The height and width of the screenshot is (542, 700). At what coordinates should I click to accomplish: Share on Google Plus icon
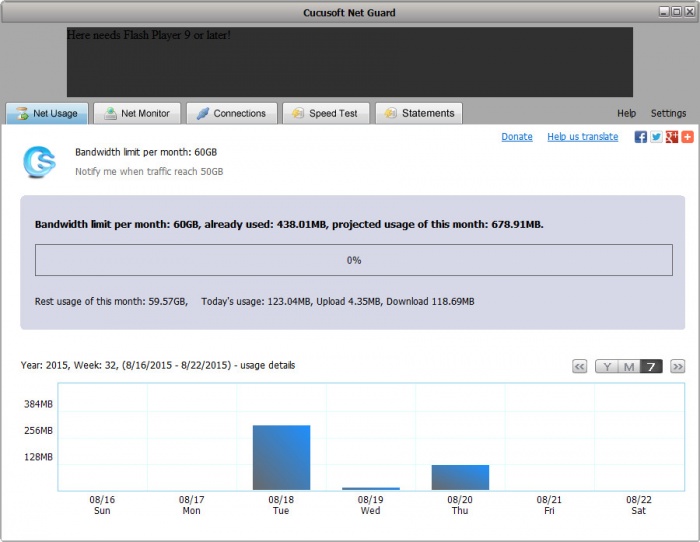[672, 137]
